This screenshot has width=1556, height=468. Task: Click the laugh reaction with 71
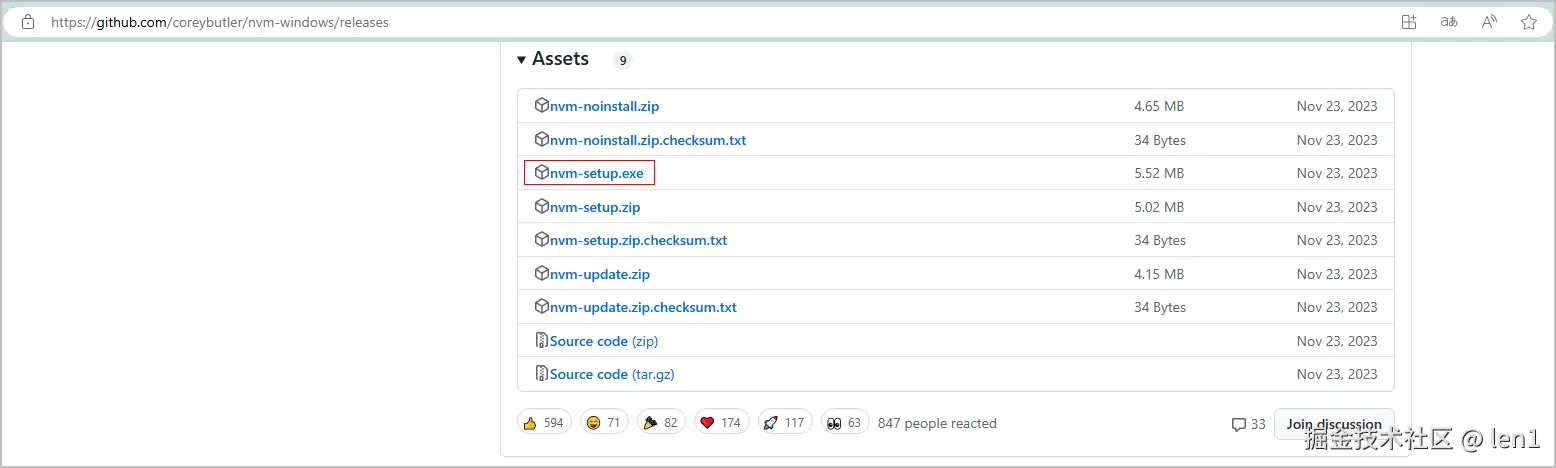[x=604, y=423]
